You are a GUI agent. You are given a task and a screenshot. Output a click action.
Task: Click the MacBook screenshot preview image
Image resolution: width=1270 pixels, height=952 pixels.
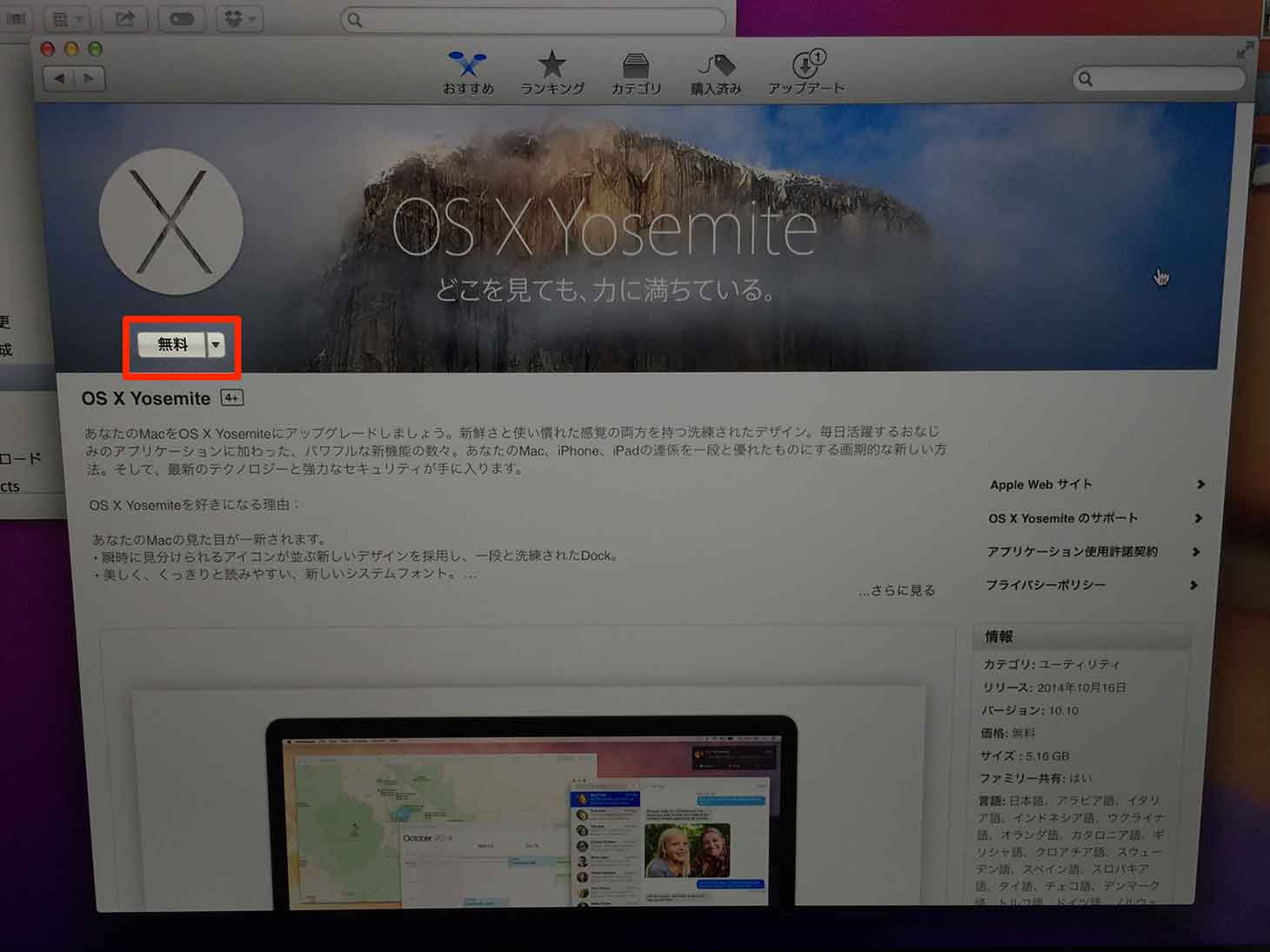pos(530,813)
